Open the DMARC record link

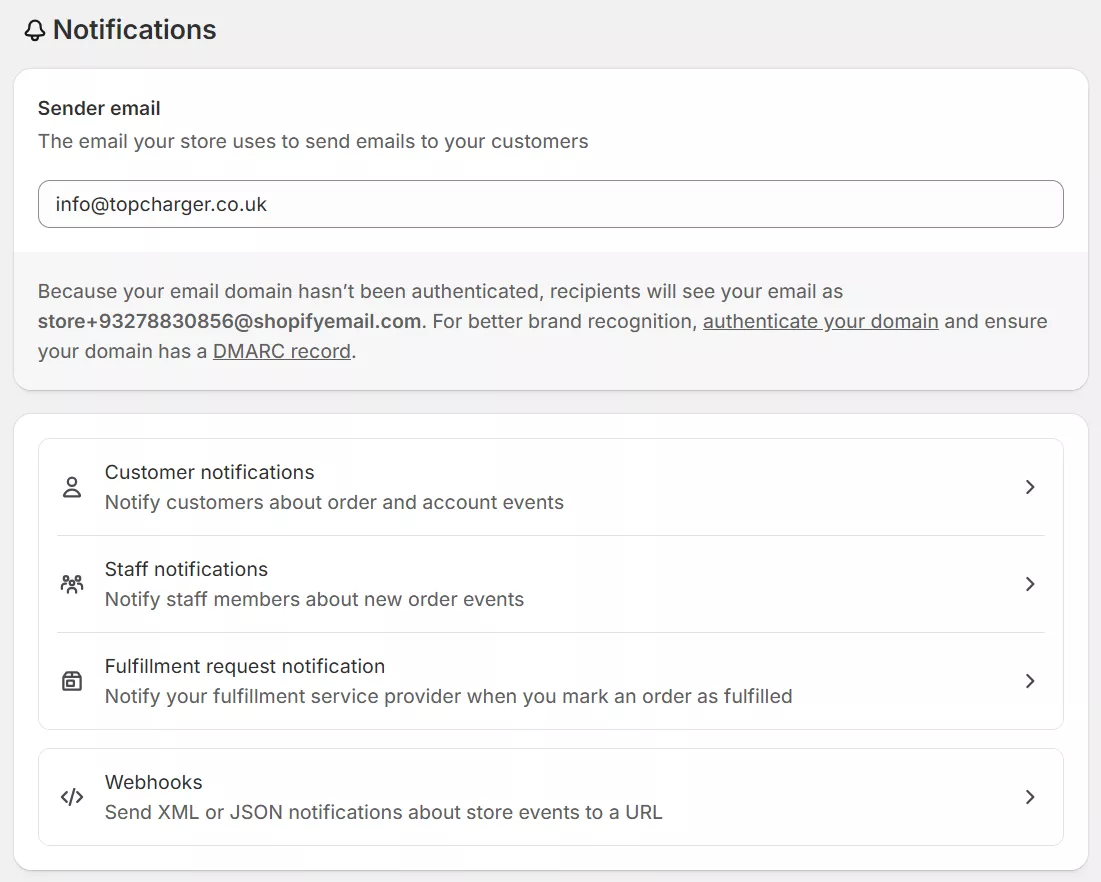point(281,351)
